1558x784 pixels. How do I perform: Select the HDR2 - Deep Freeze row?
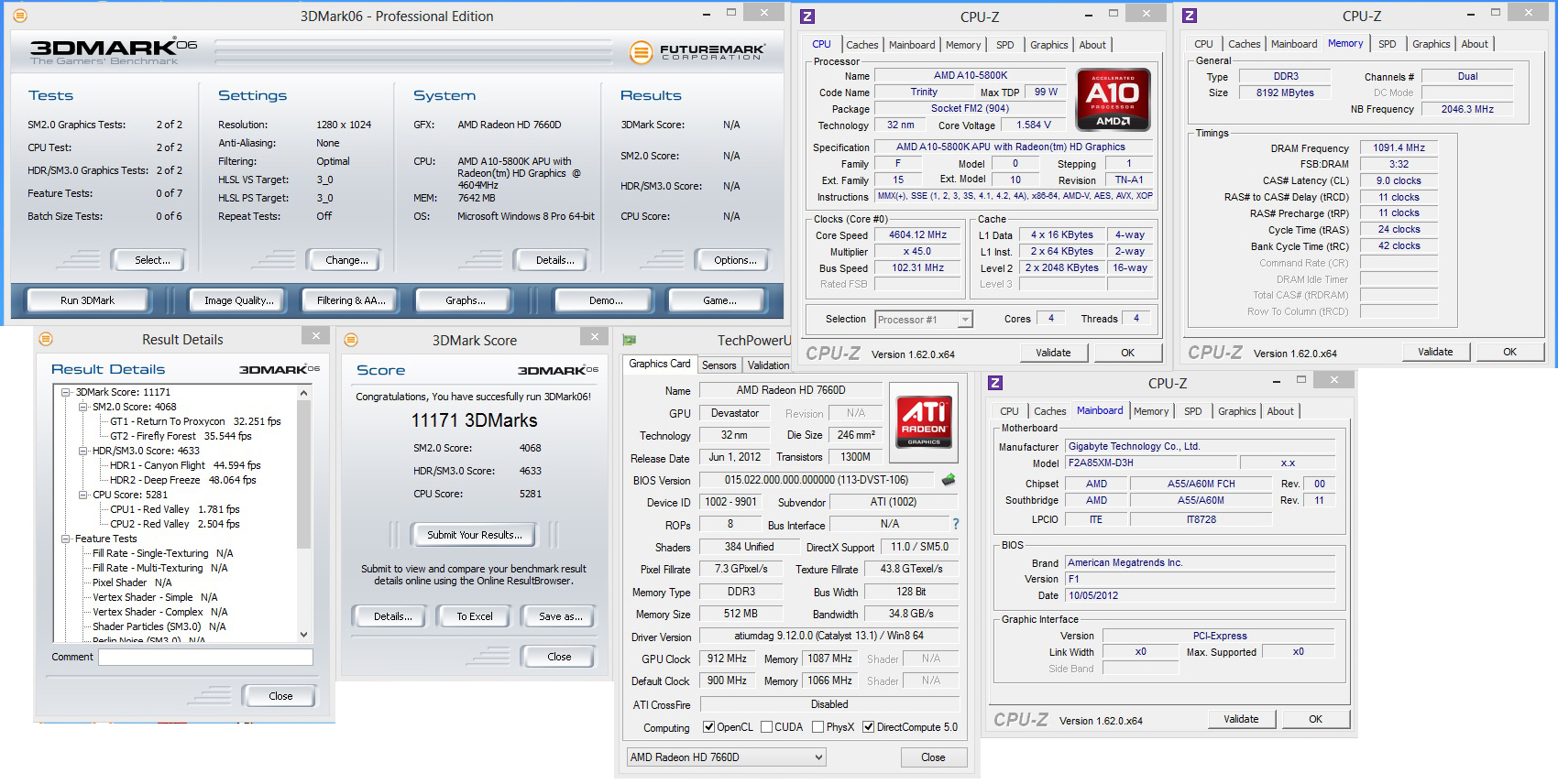(183, 480)
